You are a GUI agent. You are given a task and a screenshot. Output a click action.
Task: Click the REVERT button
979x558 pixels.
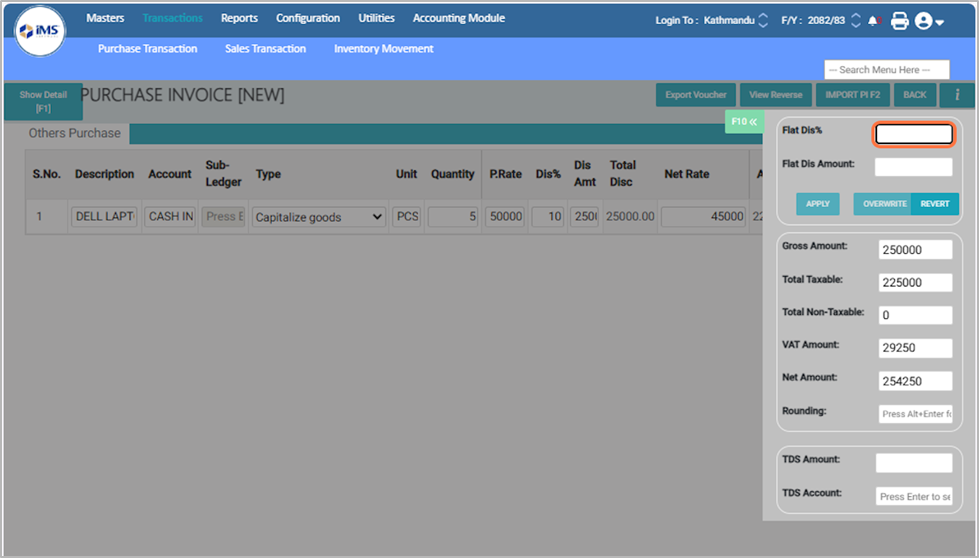[934, 203]
